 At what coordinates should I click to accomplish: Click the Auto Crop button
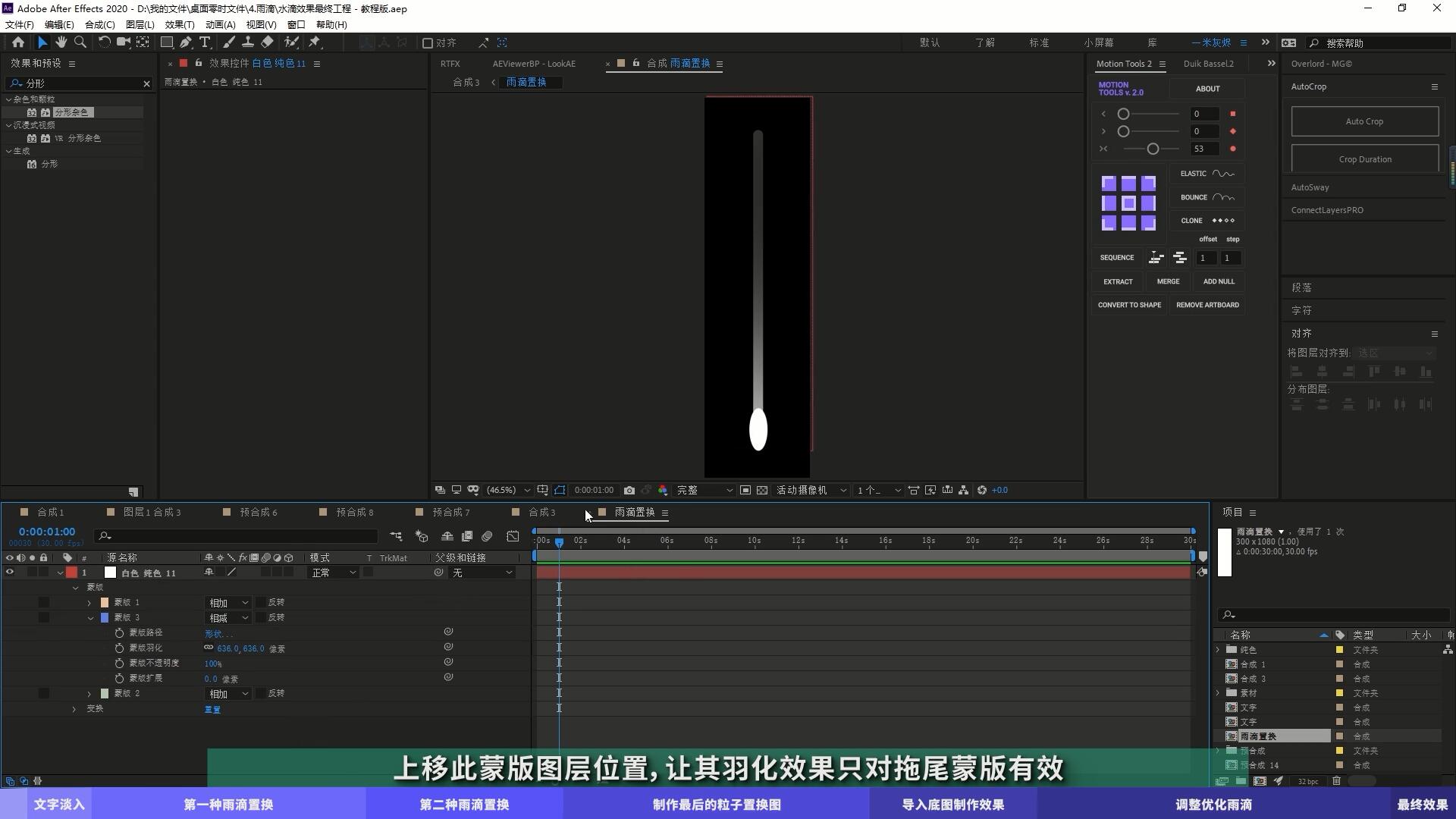(x=1364, y=121)
